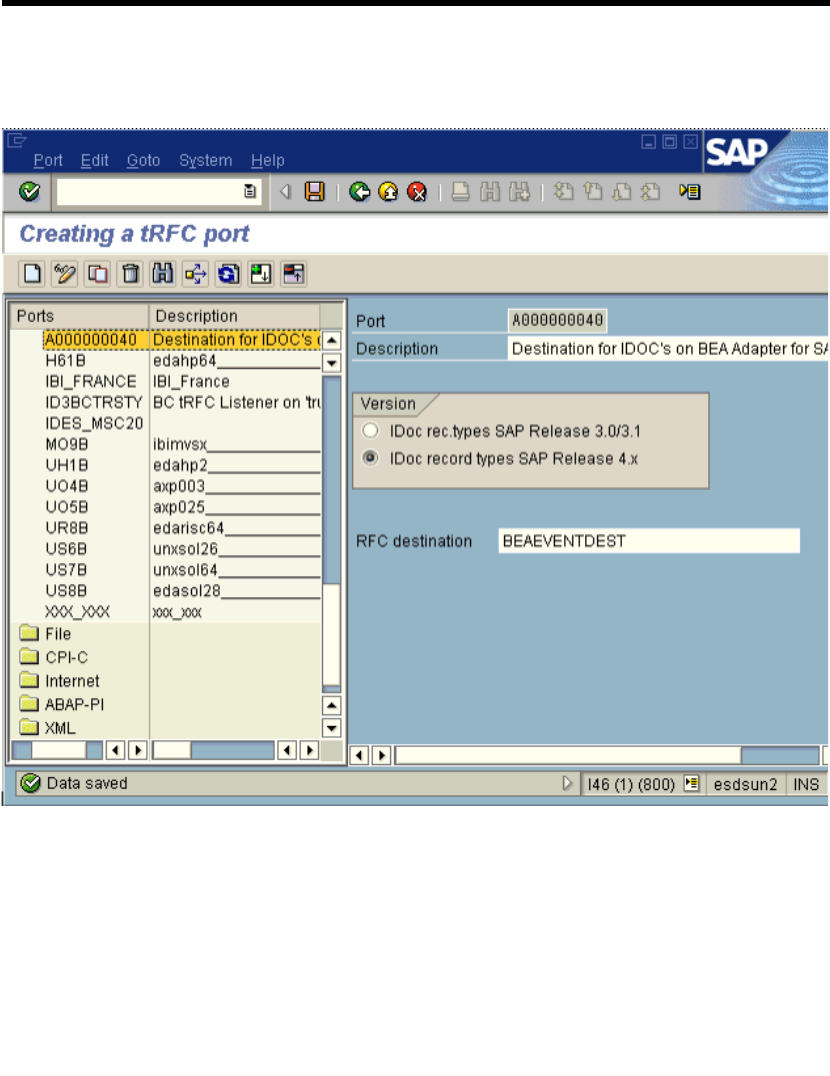
Task: Click the Find Next binoculars-plus icon
Action: coord(519,191)
